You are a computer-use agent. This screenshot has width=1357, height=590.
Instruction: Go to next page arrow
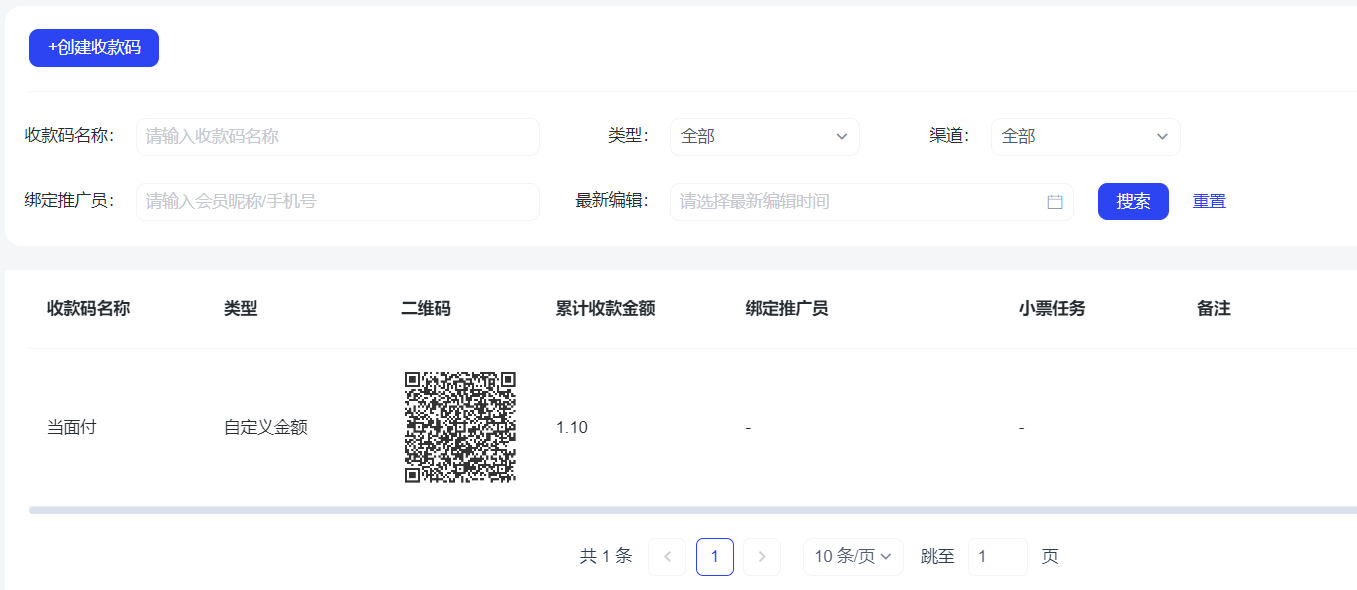tap(762, 557)
